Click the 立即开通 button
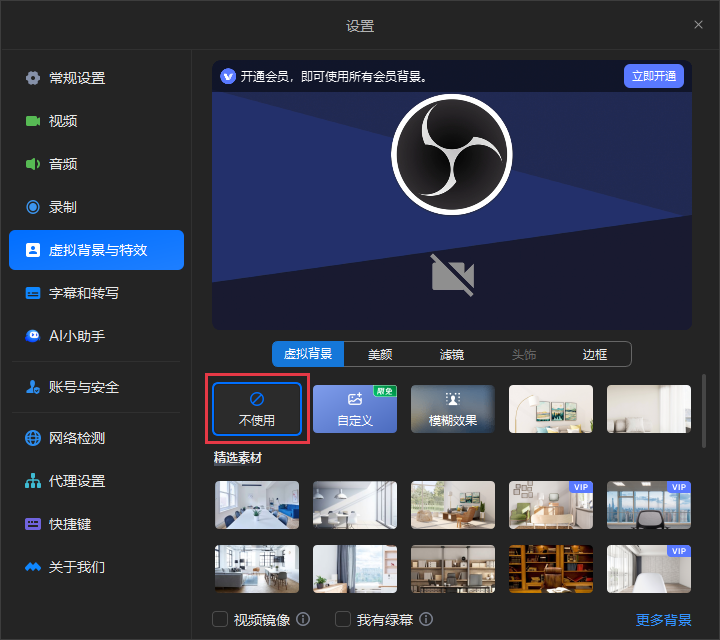 [654, 76]
